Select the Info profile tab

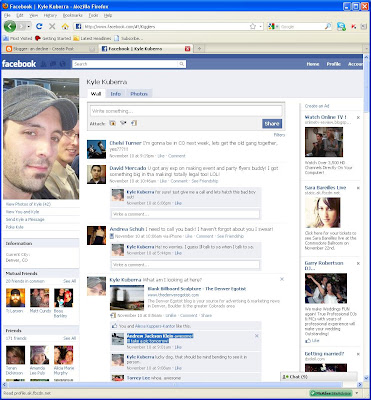click(x=116, y=94)
